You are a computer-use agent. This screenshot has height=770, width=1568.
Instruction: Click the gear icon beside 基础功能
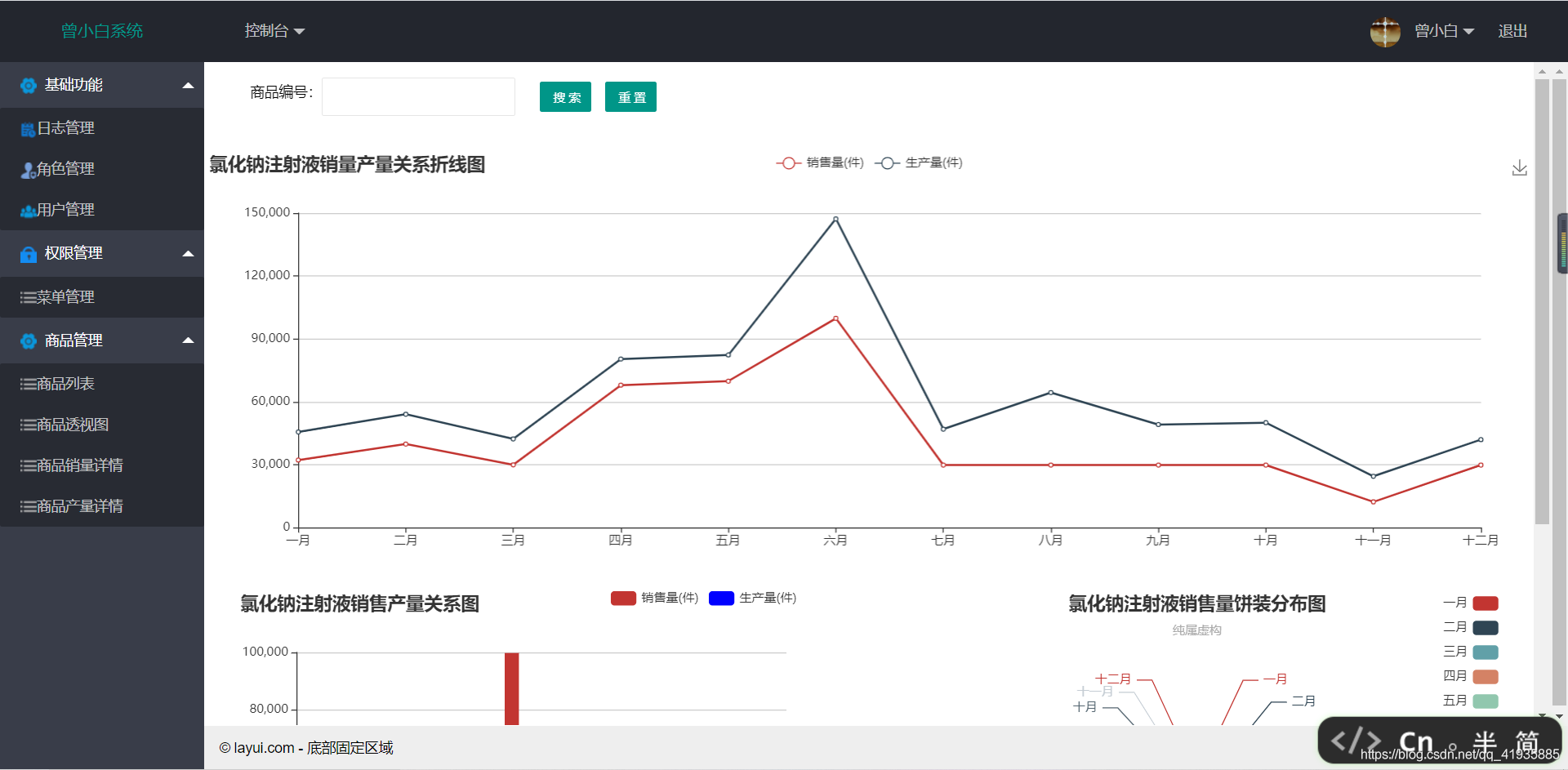[29, 85]
